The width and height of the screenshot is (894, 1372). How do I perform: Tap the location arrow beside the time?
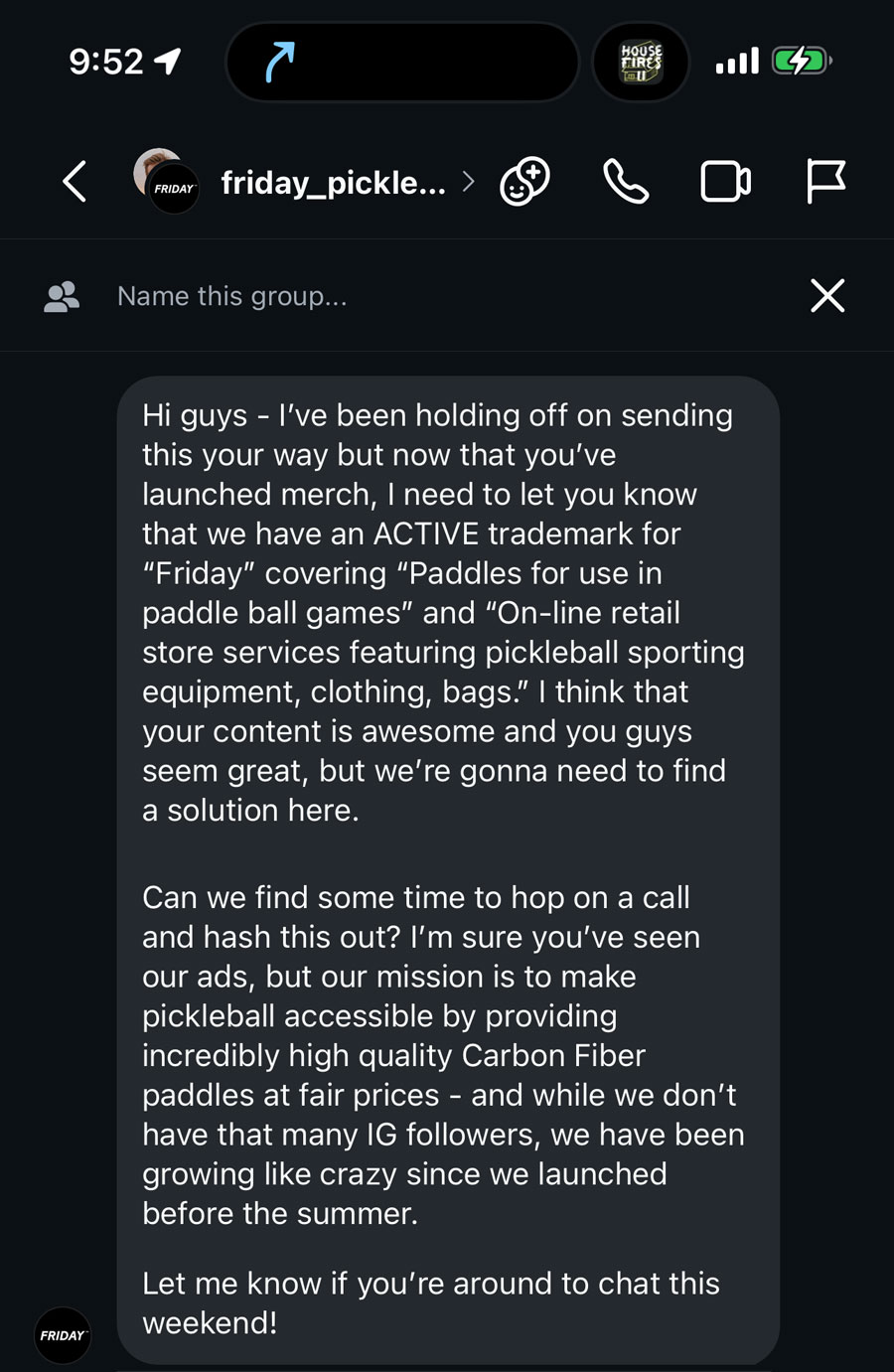(x=169, y=62)
